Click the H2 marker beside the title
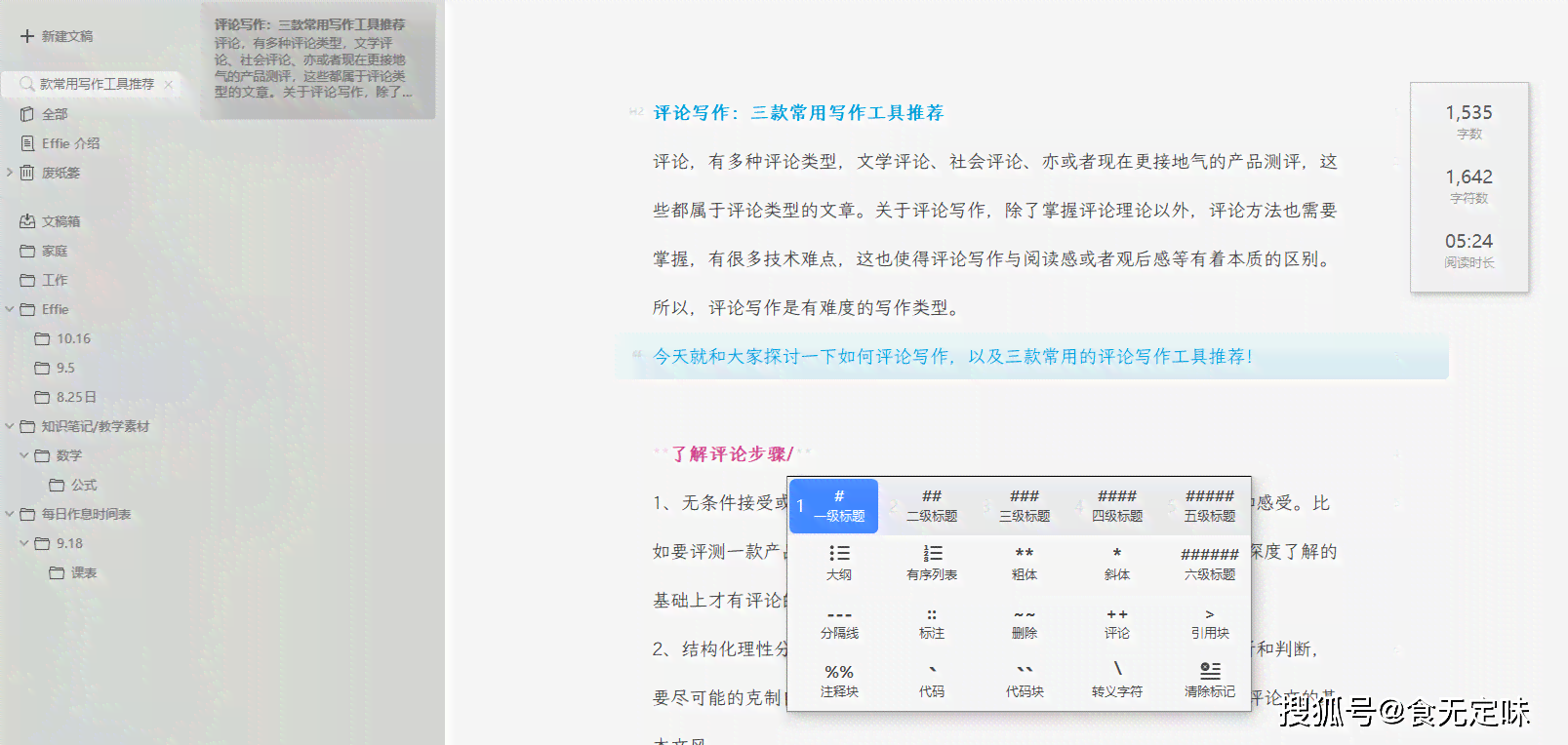This screenshot has width=1568, height=745. coord(636,112)
